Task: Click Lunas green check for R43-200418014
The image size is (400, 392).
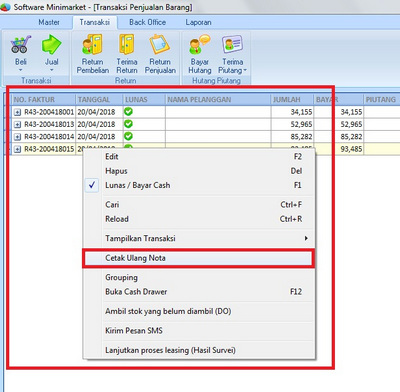Action: (128, 136)
